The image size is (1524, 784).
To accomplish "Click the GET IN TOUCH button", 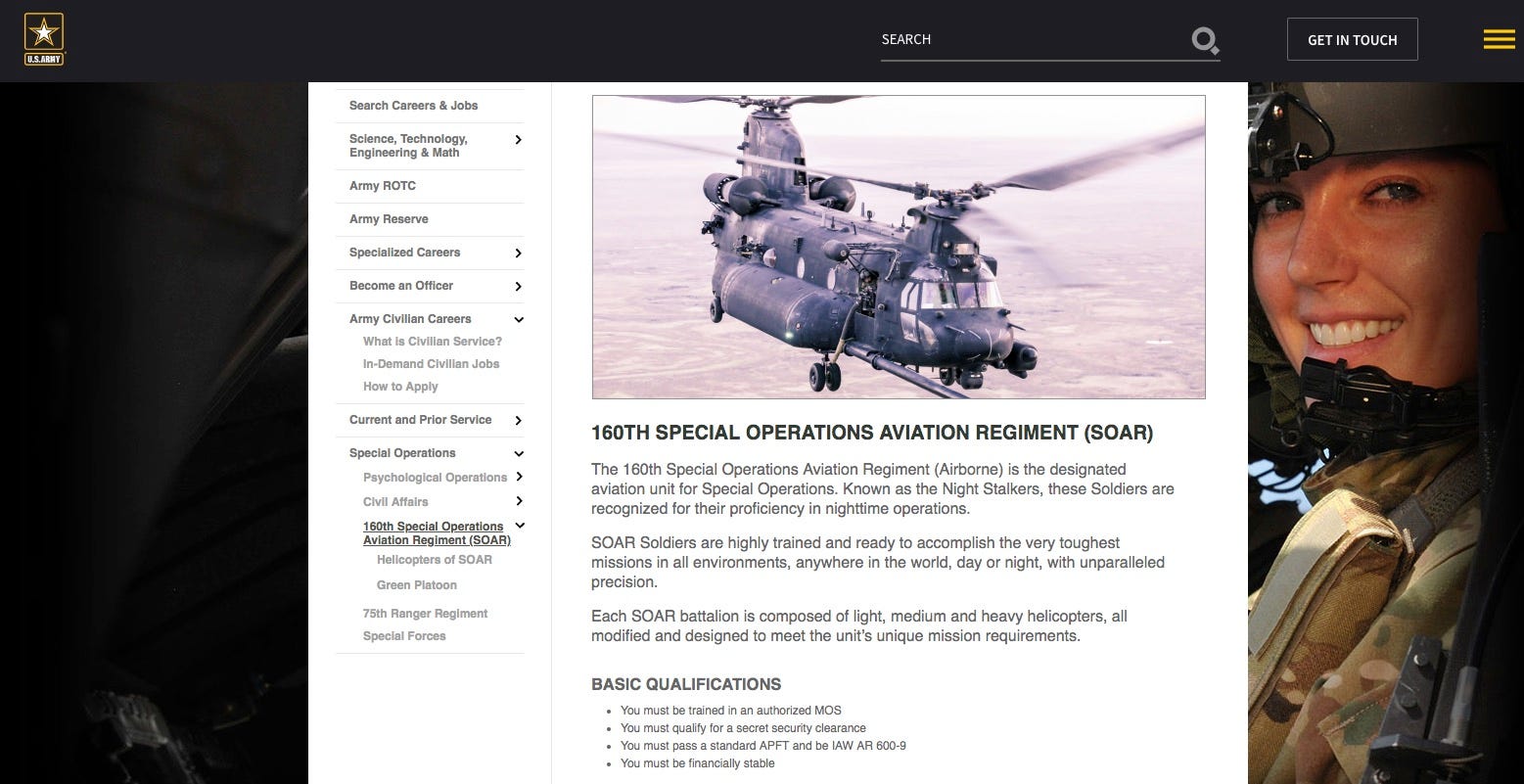I will 1352,39.
